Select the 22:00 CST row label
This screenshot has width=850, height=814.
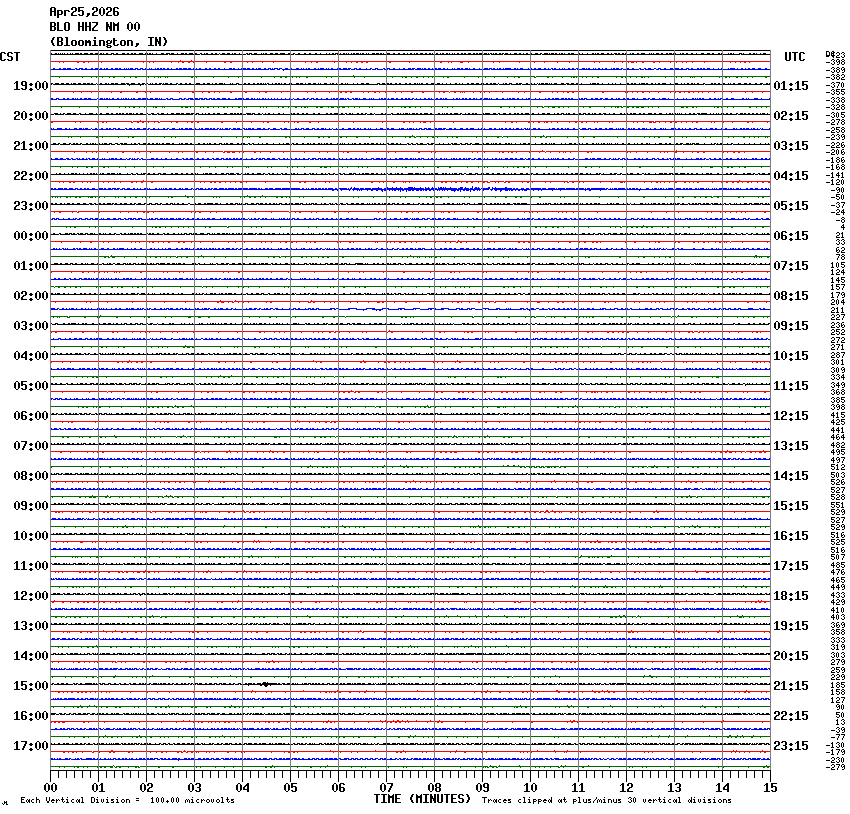click(30, 176)
